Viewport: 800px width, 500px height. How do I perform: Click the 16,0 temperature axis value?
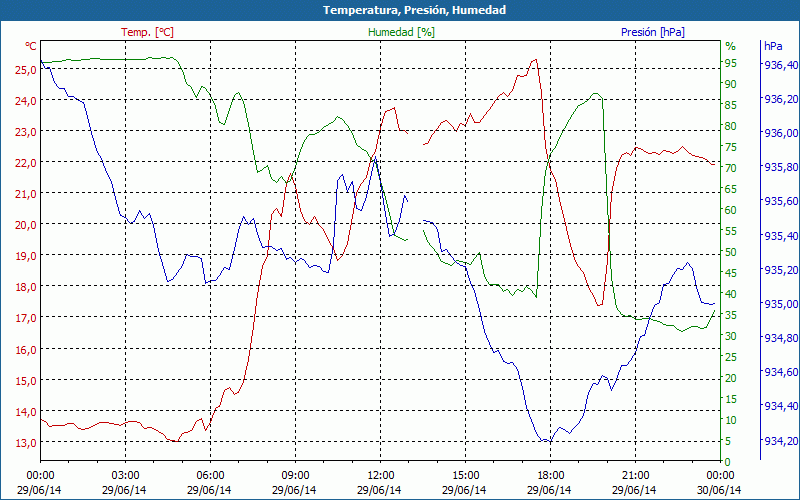pyautogui.click(x=26, y=350)
